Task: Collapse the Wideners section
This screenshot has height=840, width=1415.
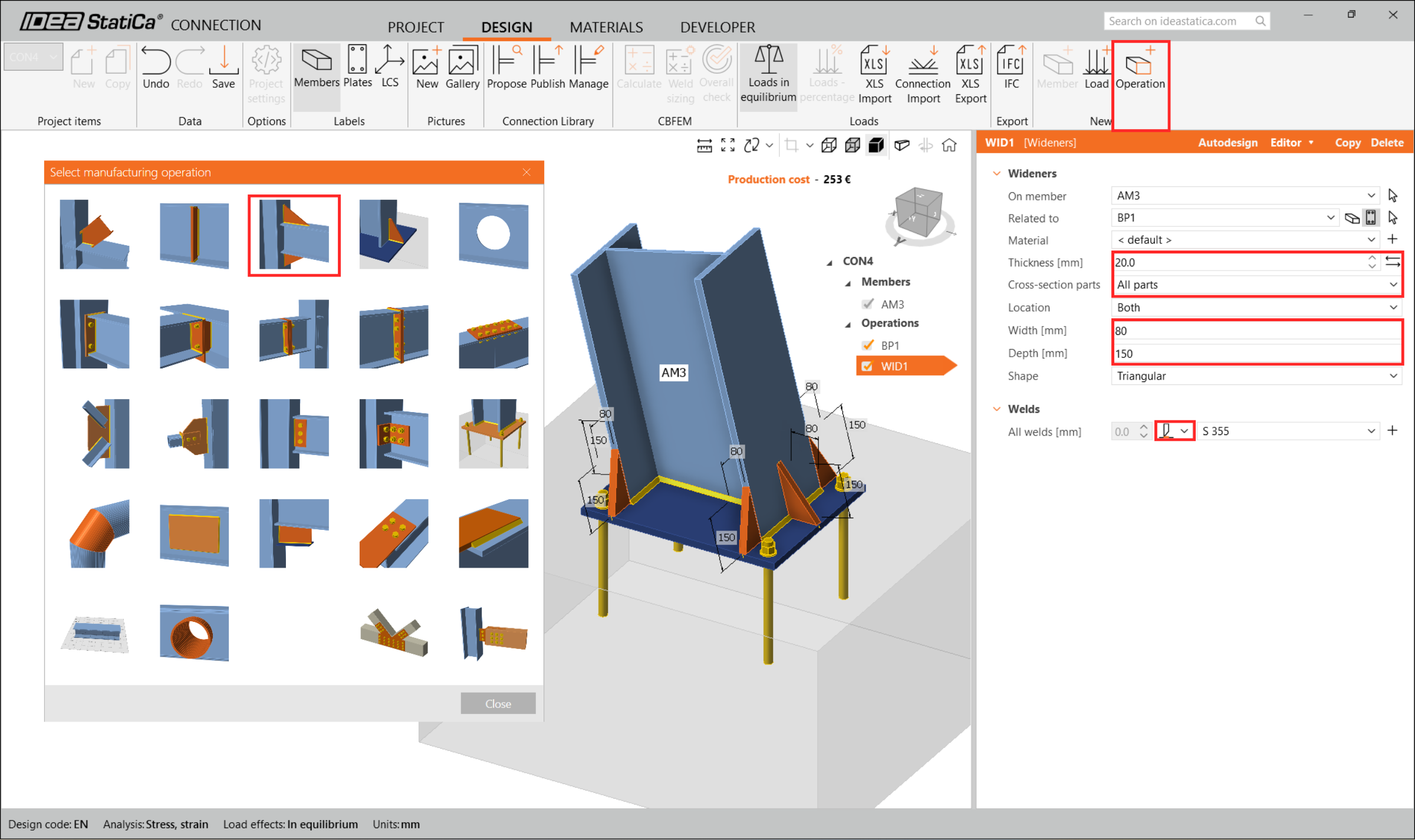Action: (x=996, y=173)
